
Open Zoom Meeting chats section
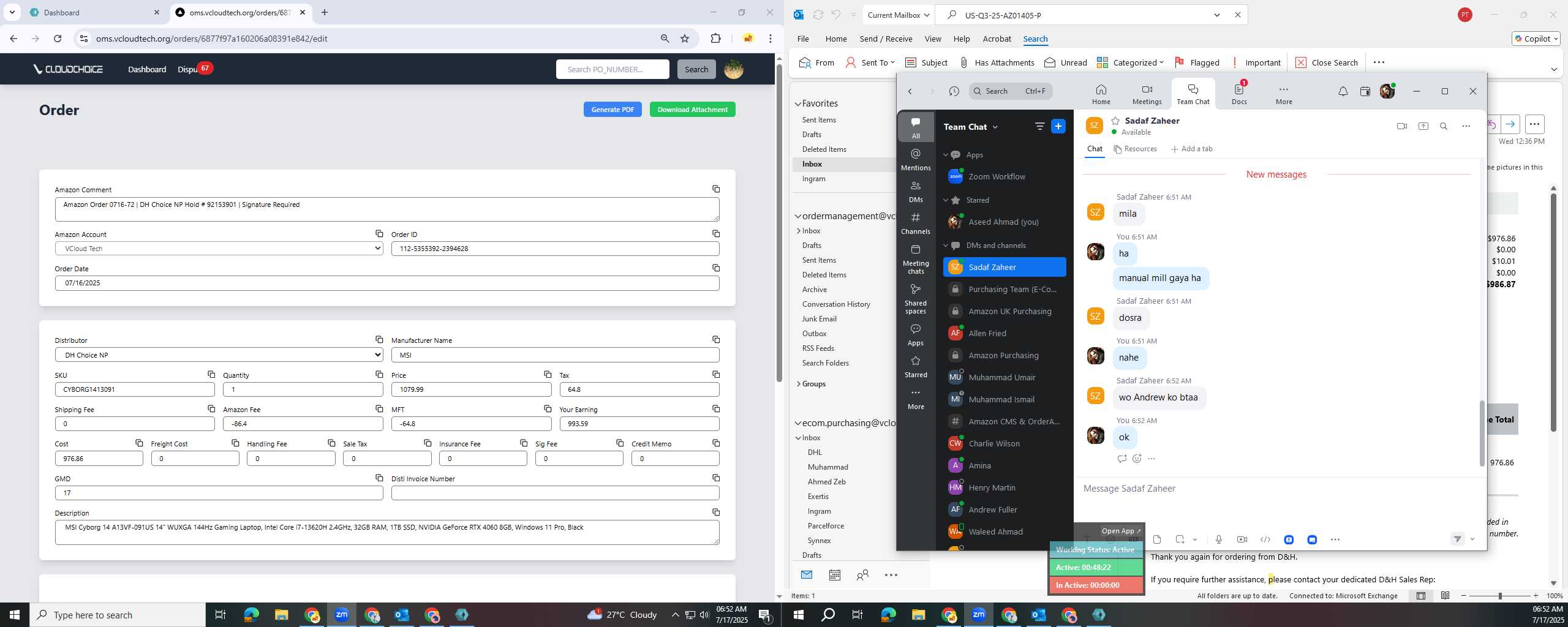(x=916, y=259)
